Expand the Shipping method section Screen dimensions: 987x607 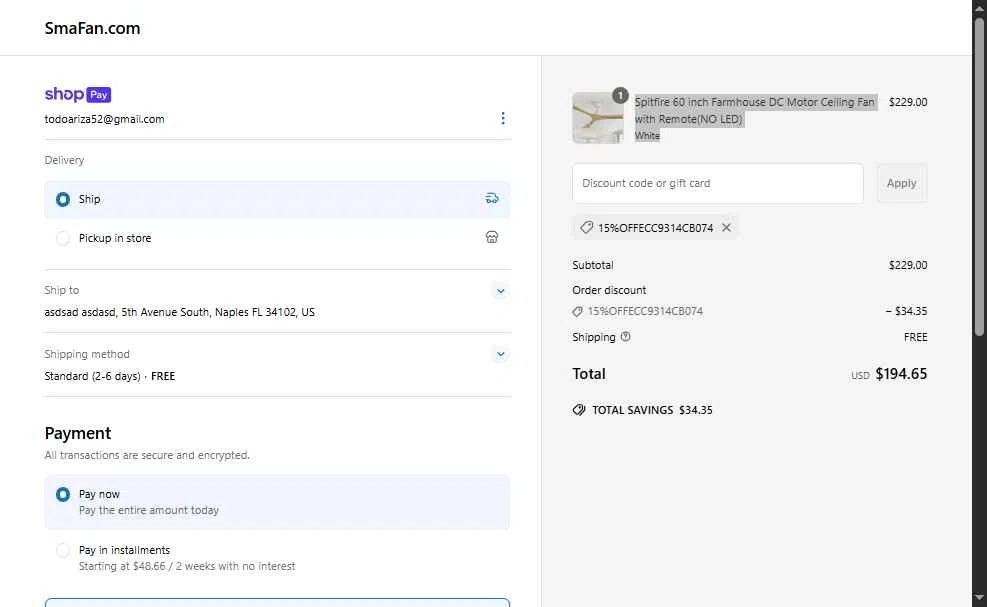pyautogui.click(x=500, y=354)
